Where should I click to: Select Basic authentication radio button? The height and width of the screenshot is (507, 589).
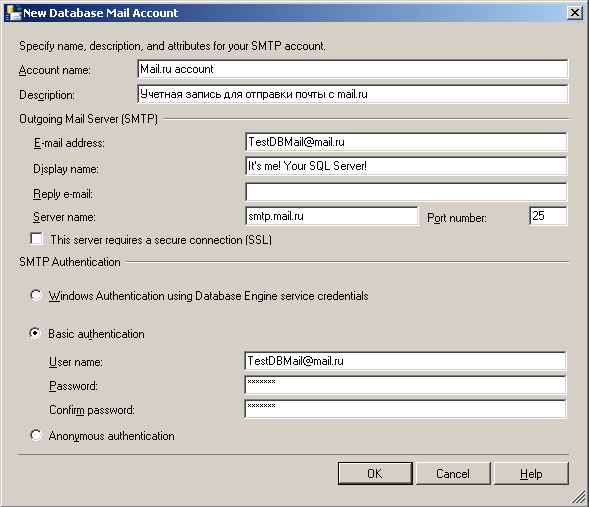(x=35, y=333)
